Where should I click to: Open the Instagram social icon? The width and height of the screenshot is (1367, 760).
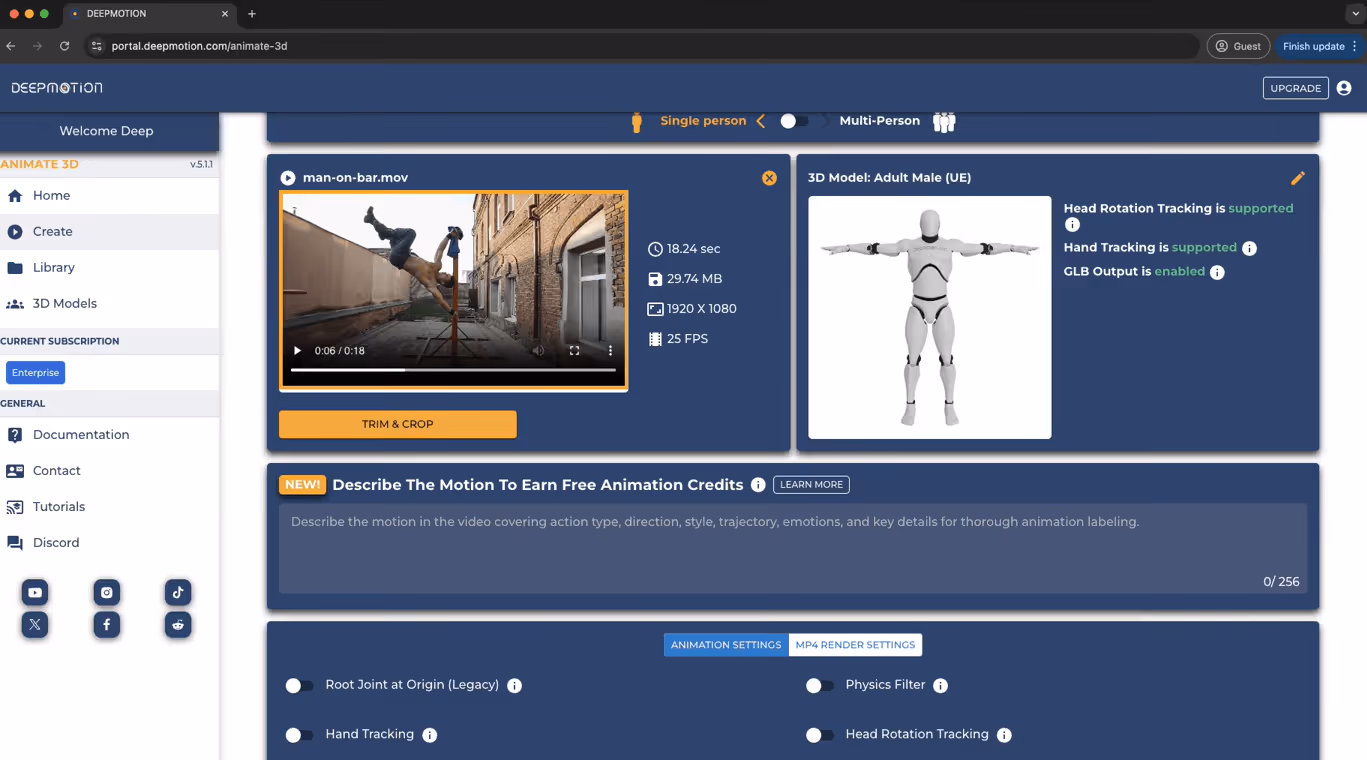click(x=106, y=592)
